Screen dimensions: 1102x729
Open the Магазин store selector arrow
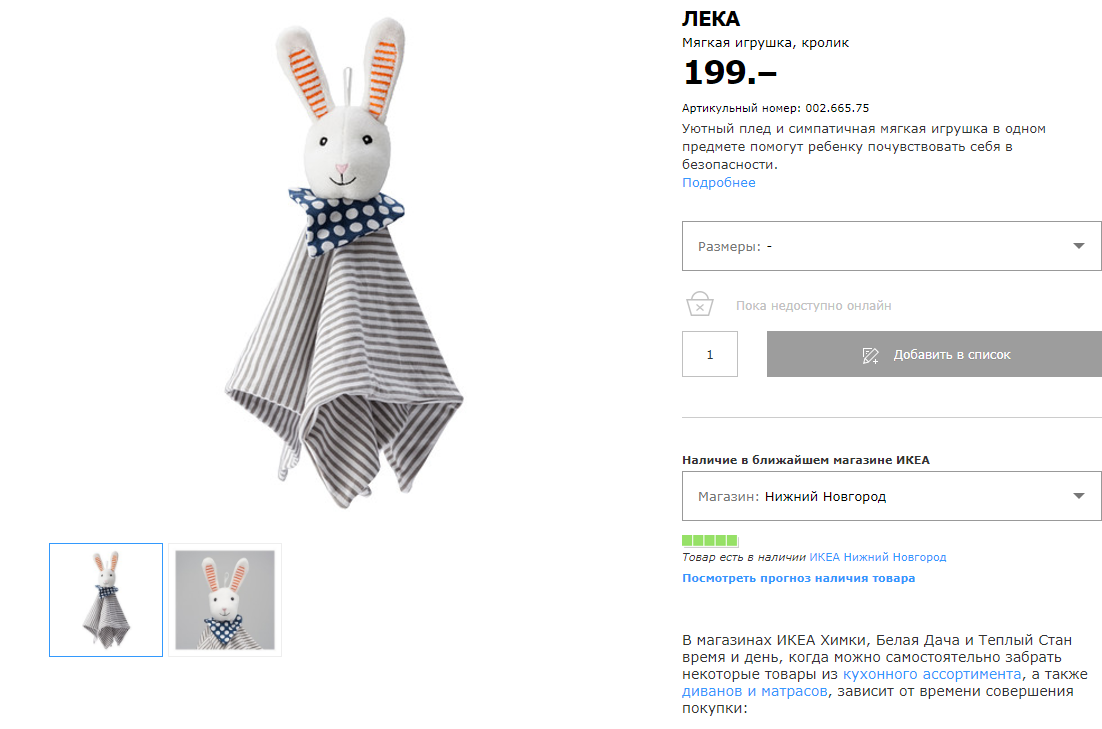[x=1078, y=496]
